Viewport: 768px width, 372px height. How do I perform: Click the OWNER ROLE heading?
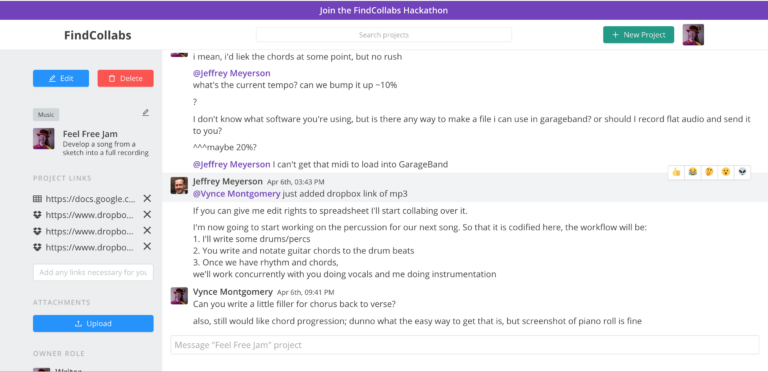point(59,353)
